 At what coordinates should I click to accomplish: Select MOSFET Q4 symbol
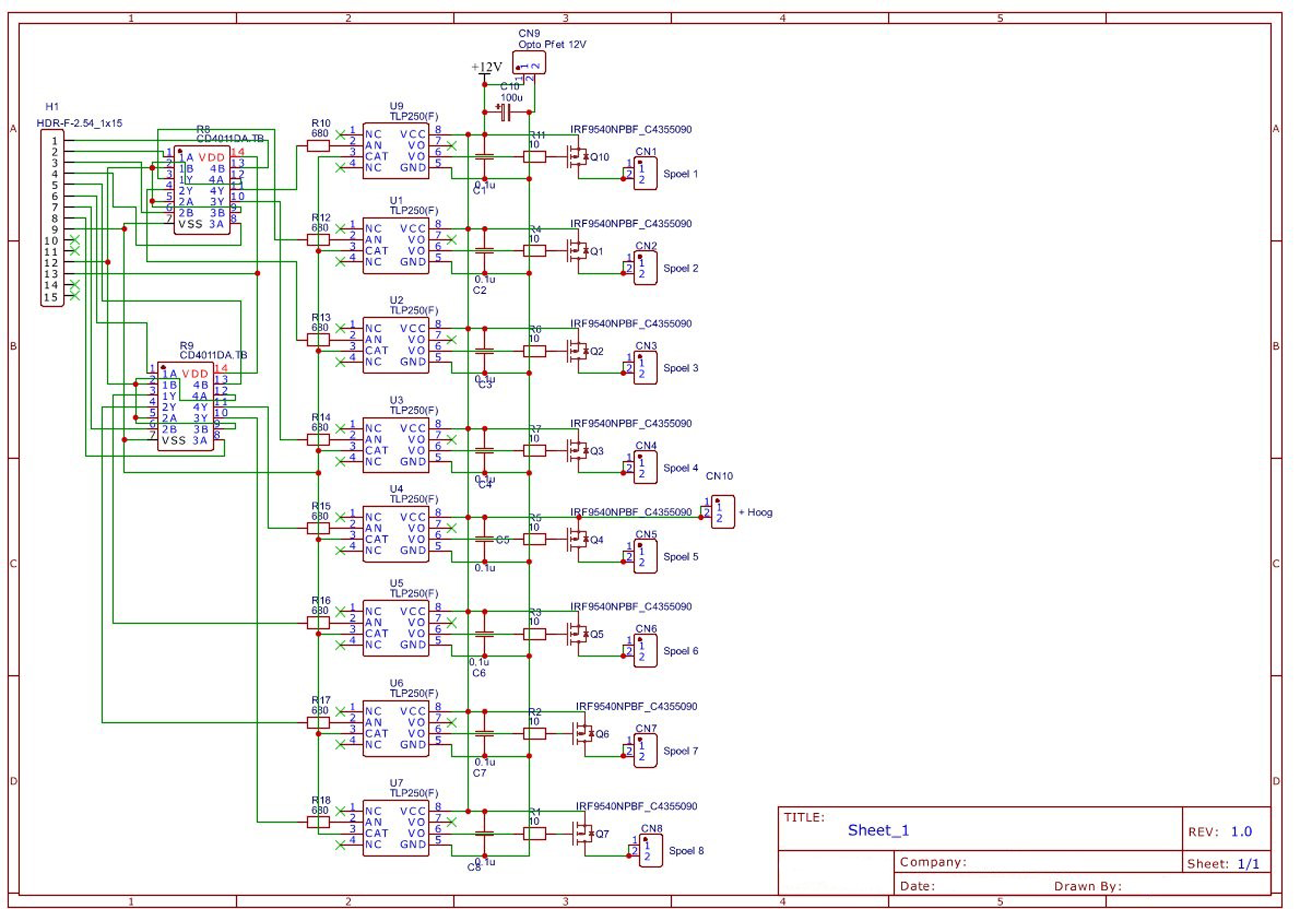[x=578, y=540]
